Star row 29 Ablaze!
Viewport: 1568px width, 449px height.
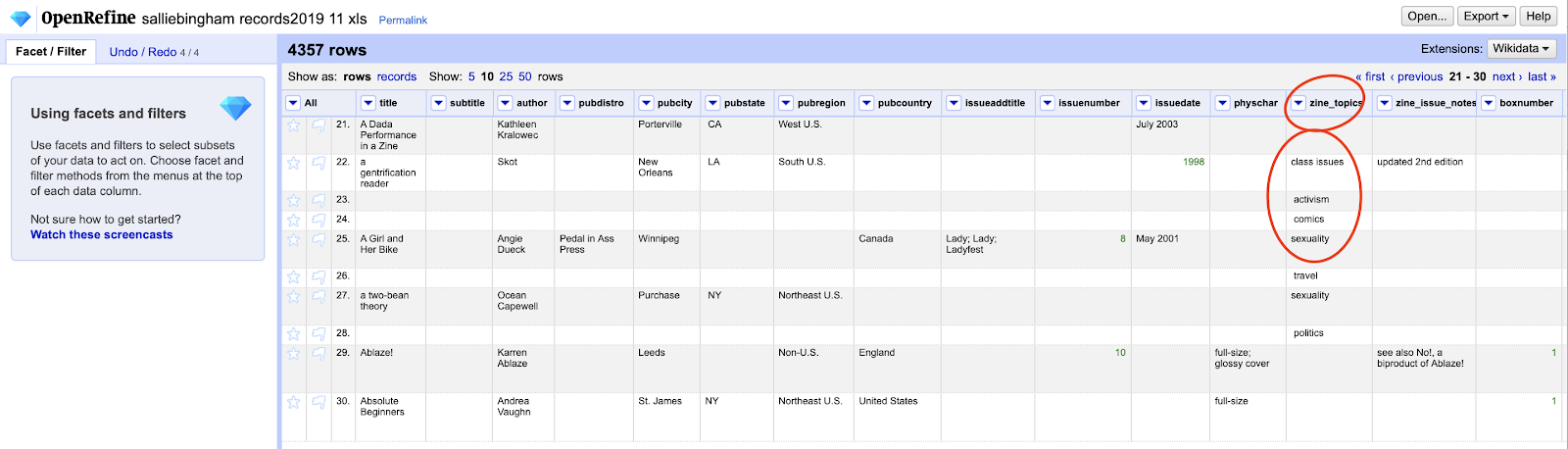tap(293, 353)
